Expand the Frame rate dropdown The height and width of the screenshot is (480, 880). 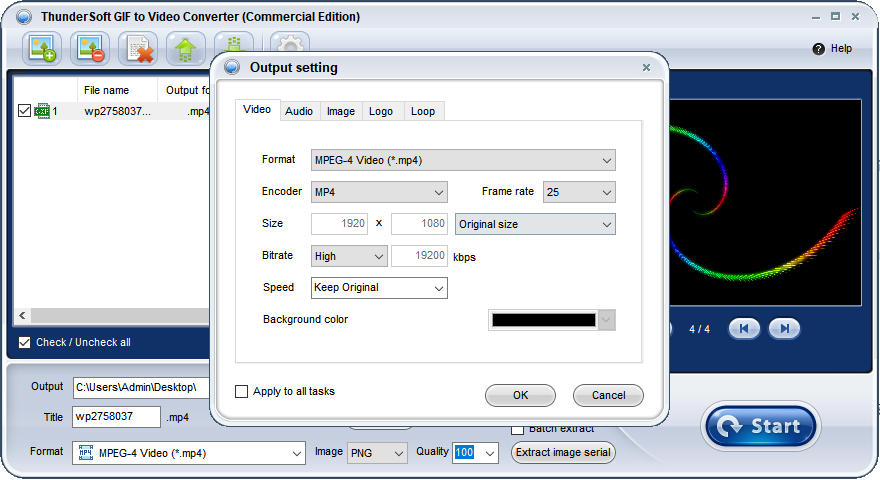tap(579, 192)
